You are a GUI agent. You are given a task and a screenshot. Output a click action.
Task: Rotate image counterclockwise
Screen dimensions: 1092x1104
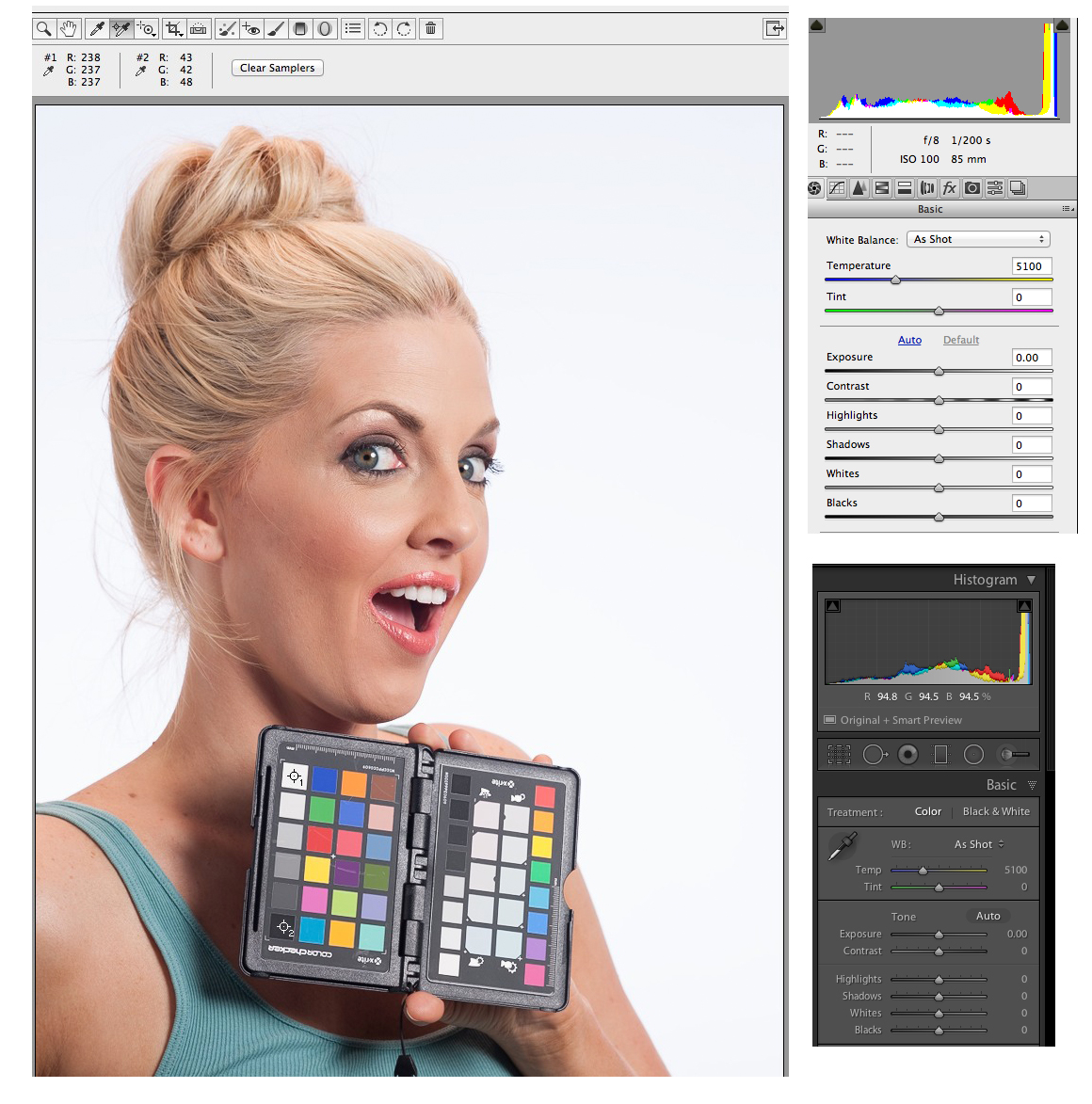coord(380,29)
